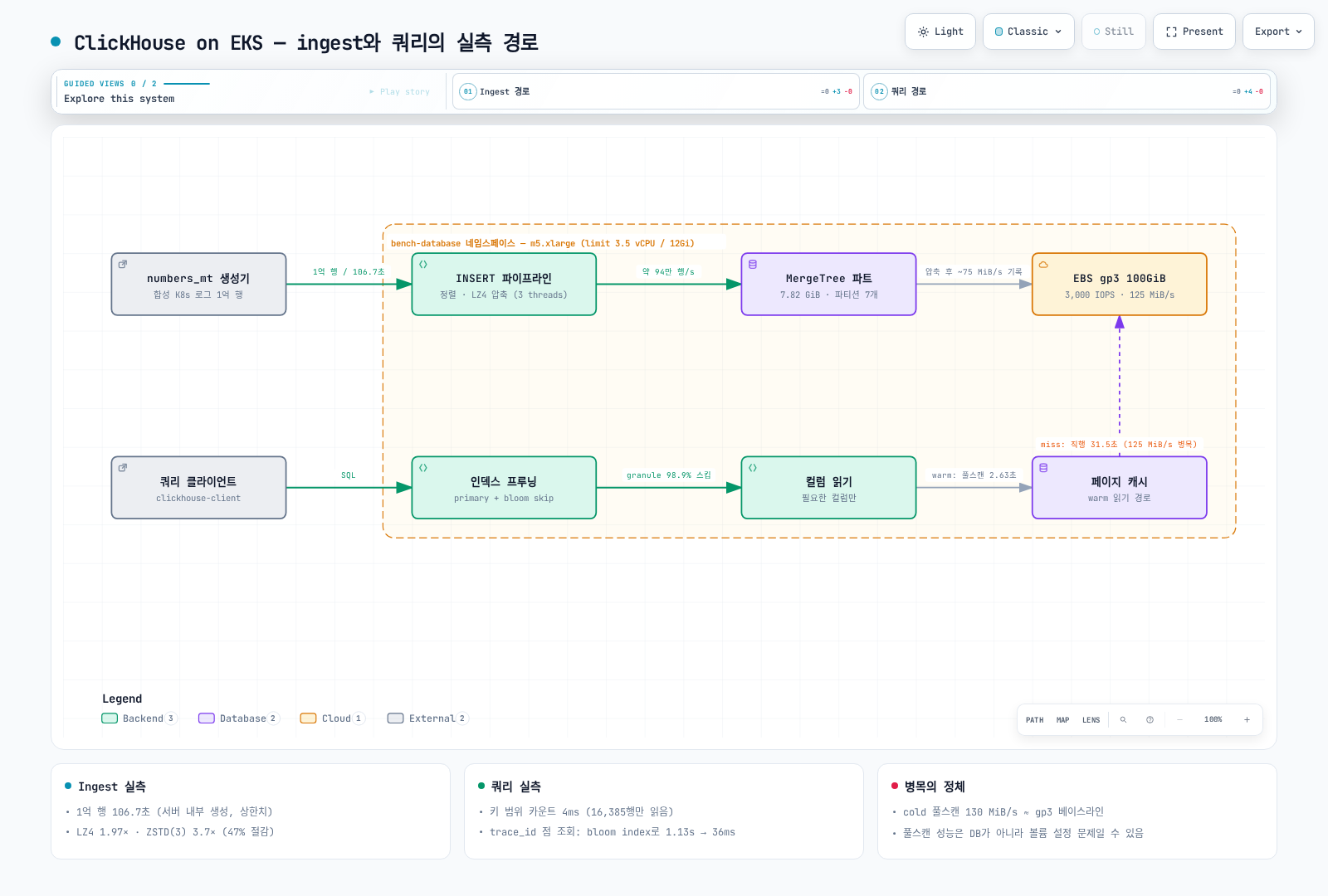Click the code icon on 인덱스 프루닝
Image resolution: width=1328 pixels, height=896 pixels.
pyautogui.click(x=423, y=468)
